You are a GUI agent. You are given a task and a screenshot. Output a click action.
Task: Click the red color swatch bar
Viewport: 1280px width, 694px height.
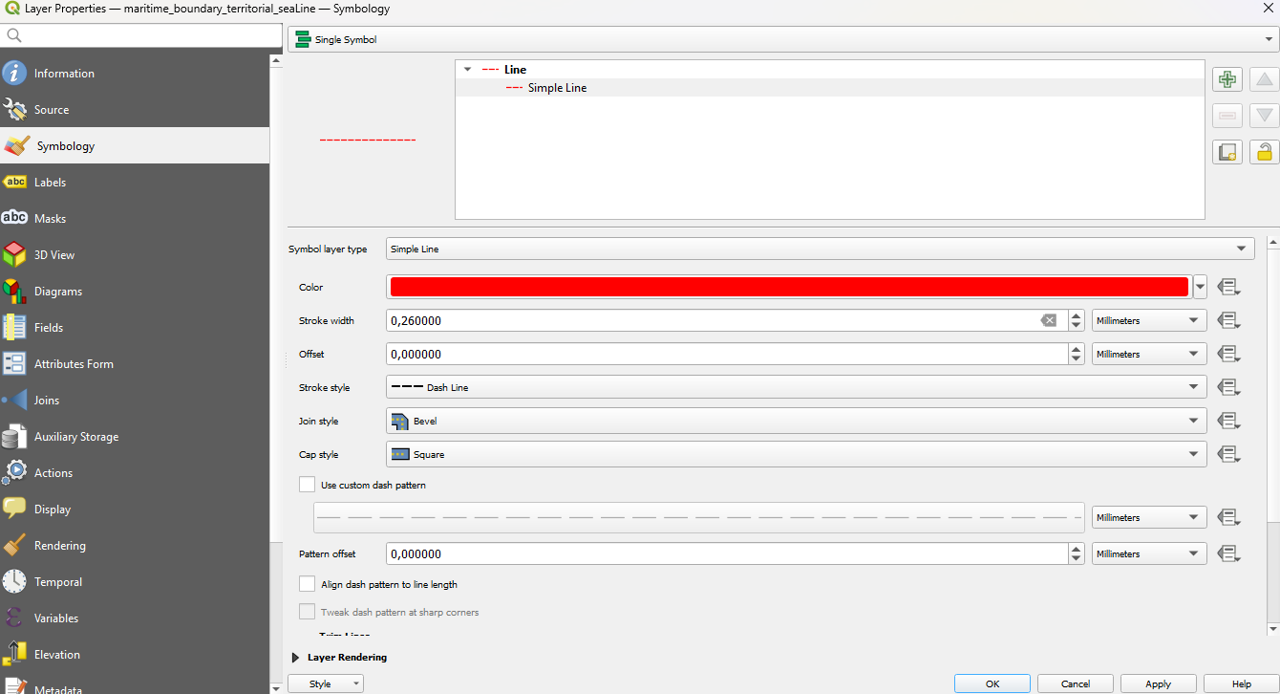coord(788,288)
